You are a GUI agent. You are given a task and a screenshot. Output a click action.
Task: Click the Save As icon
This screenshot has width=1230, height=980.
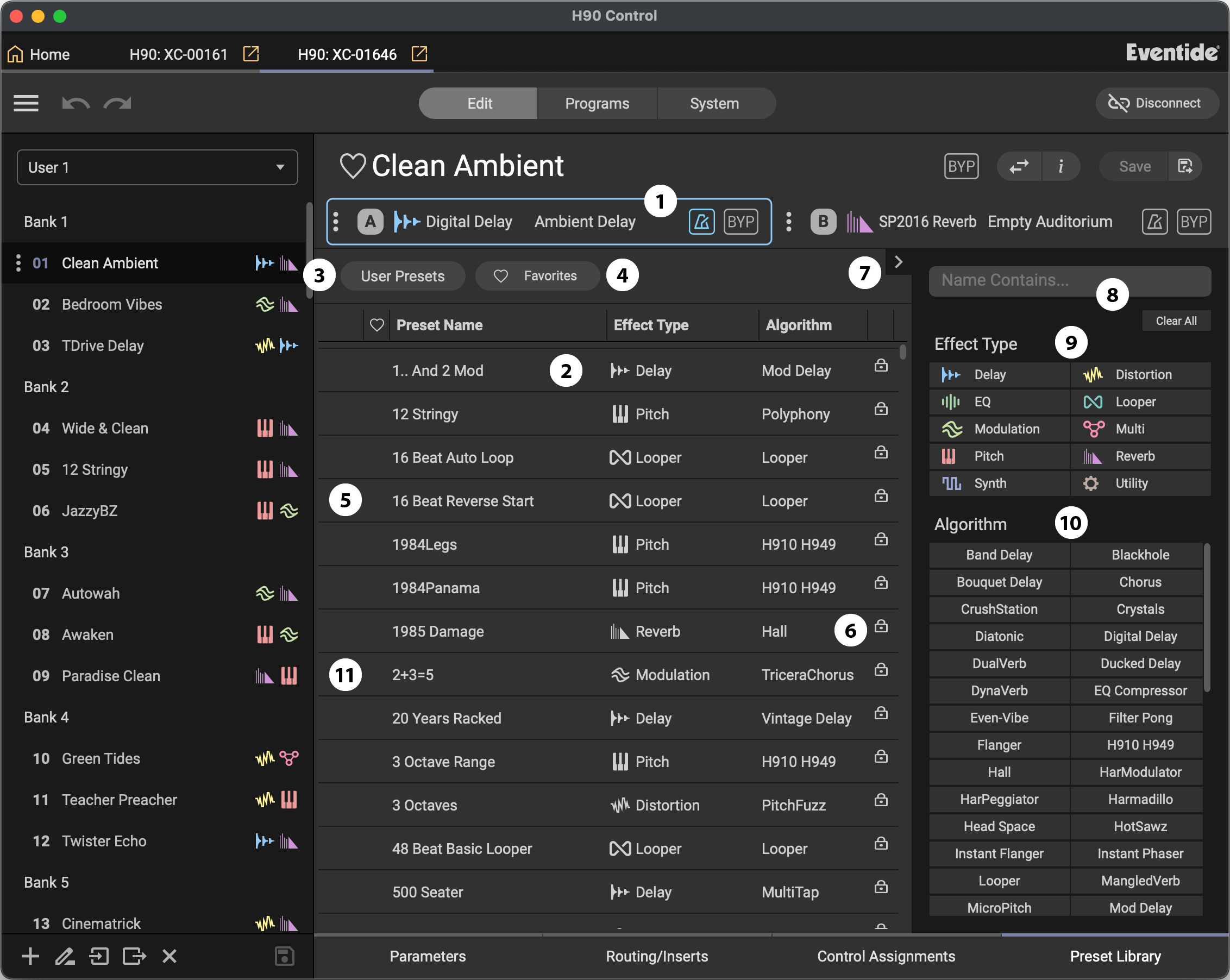pos(1185,166)
